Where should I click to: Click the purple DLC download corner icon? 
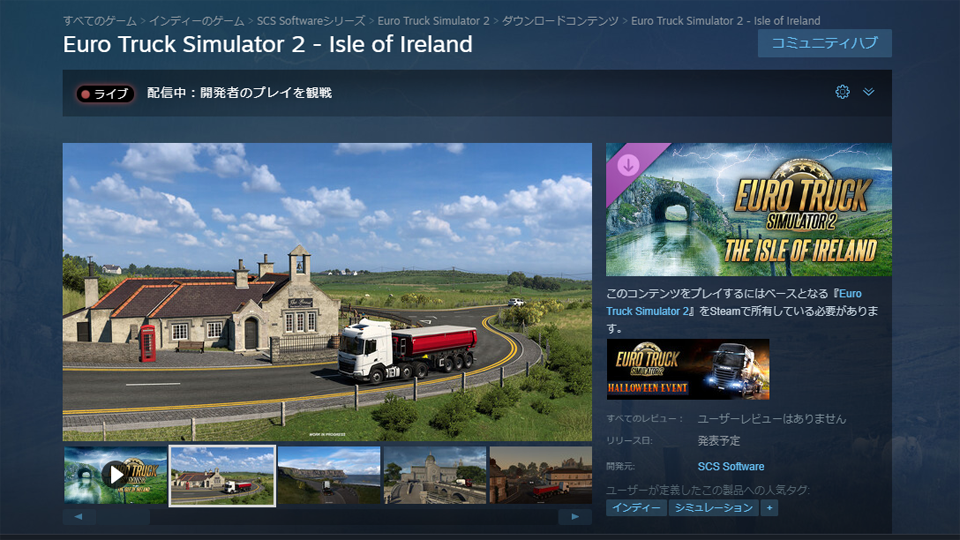point(629,165)
